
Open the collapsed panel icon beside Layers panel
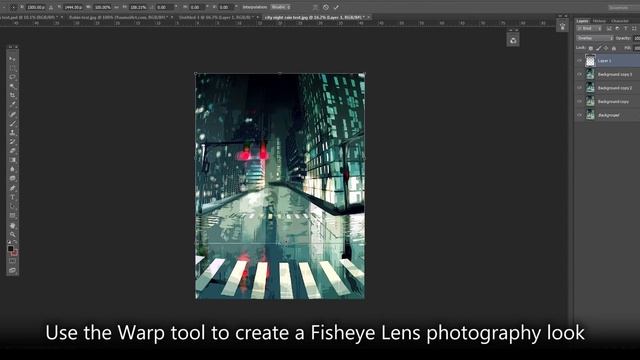click(x=562, y=27)
